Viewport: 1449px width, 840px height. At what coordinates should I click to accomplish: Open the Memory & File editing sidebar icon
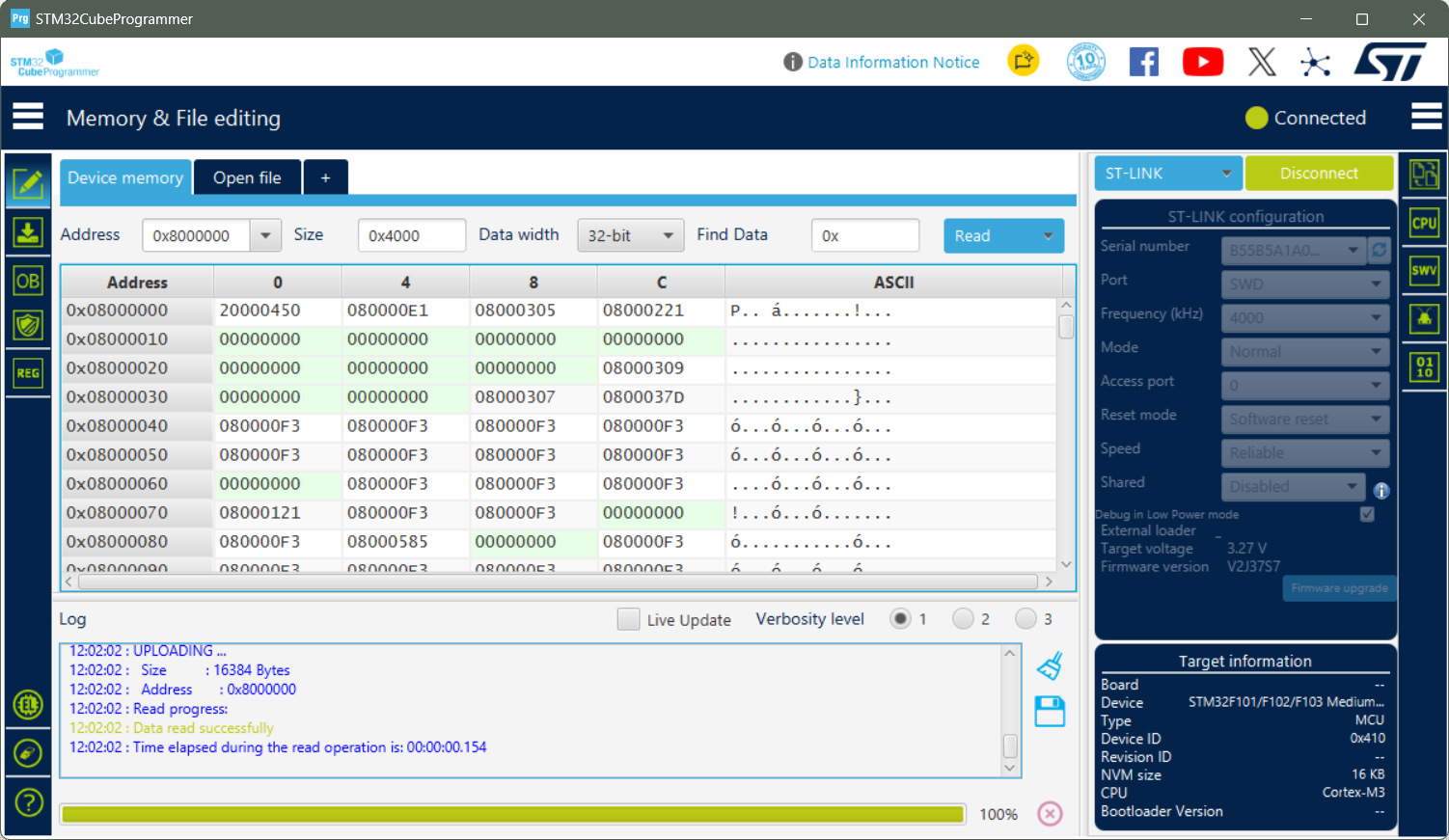(x=28, y=183)
